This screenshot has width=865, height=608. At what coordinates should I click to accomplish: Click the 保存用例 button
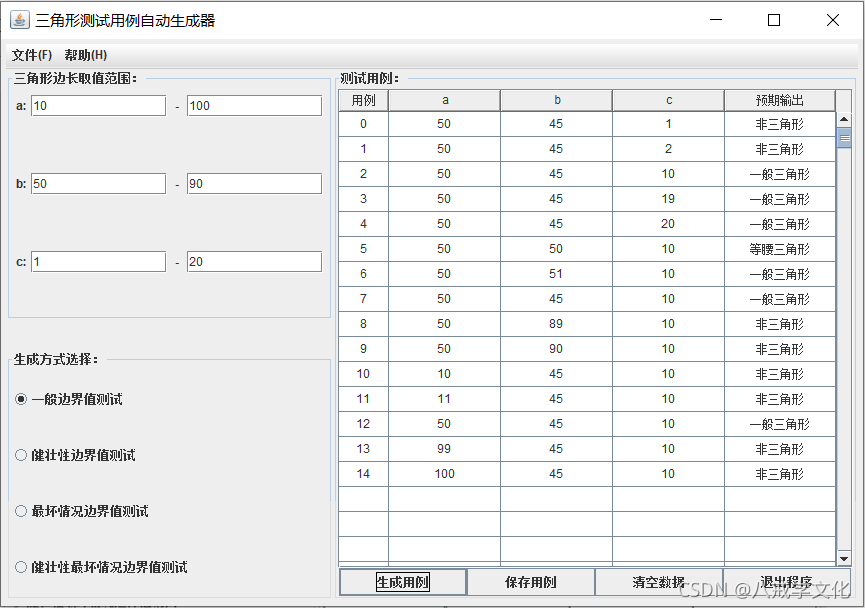tap(531, 582)
